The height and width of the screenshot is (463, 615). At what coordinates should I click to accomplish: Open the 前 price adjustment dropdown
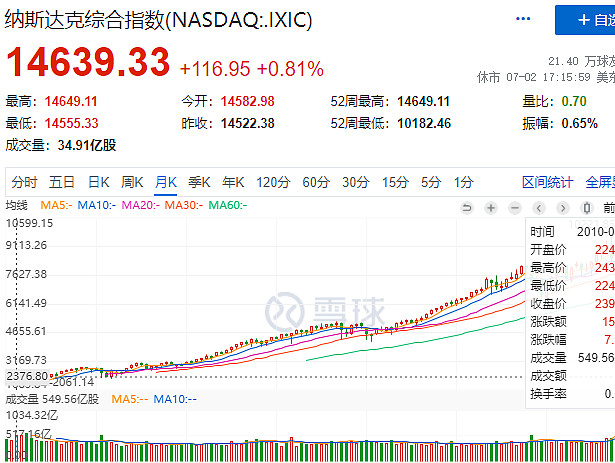tap(609, 208)
